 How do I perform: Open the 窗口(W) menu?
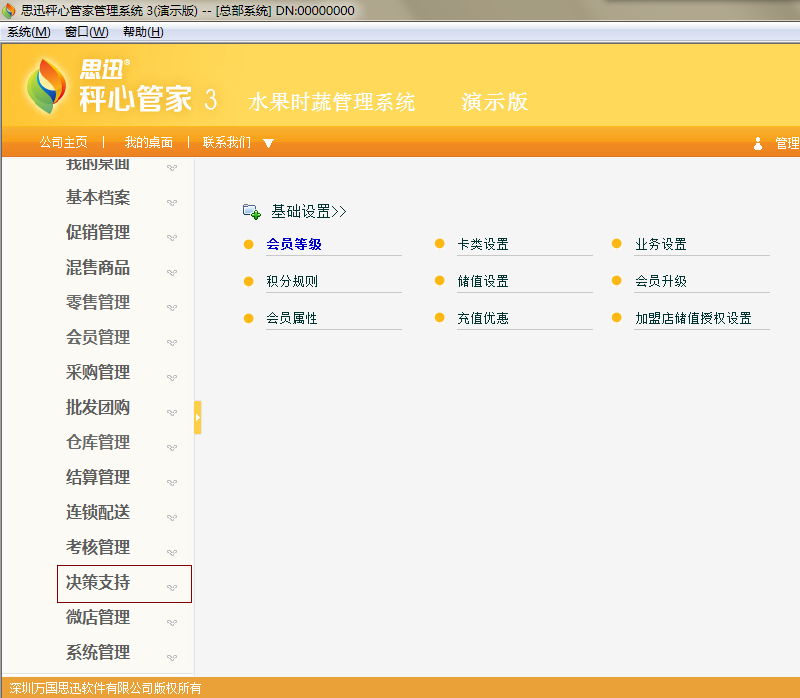pyautogui.click(x=86, y=32)
